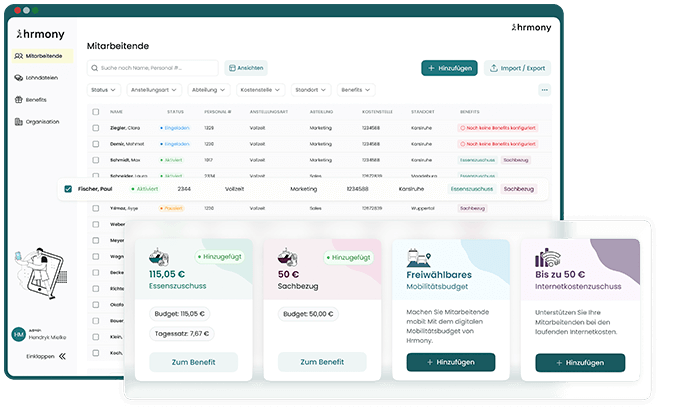Click the Ansichten view icon
Screen dimensions: 674x417
(232, 68)
